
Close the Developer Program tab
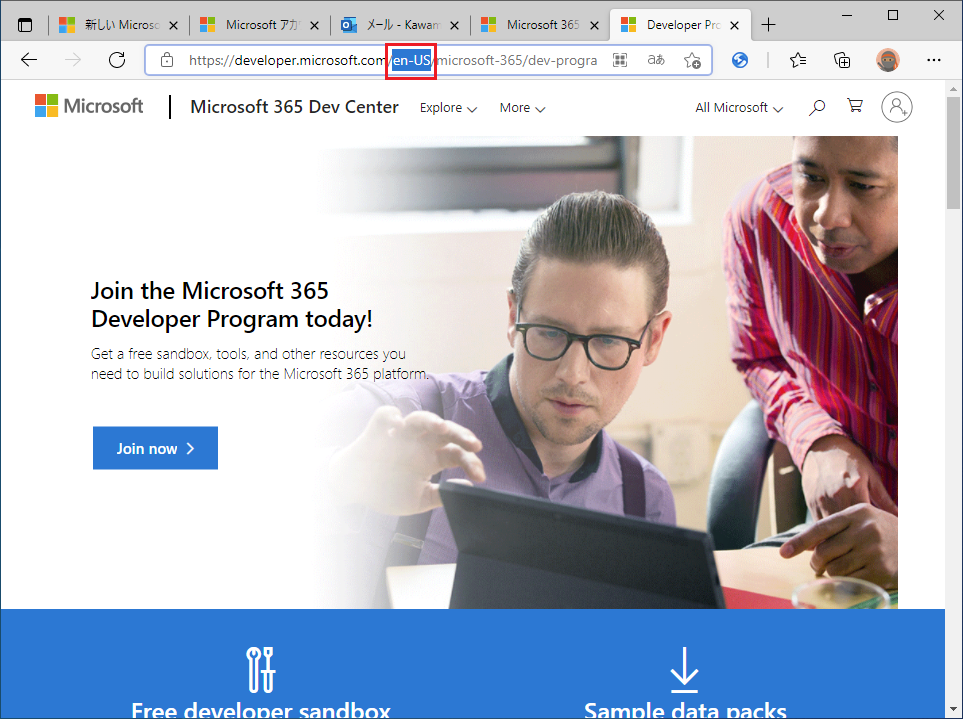(735, 25)
